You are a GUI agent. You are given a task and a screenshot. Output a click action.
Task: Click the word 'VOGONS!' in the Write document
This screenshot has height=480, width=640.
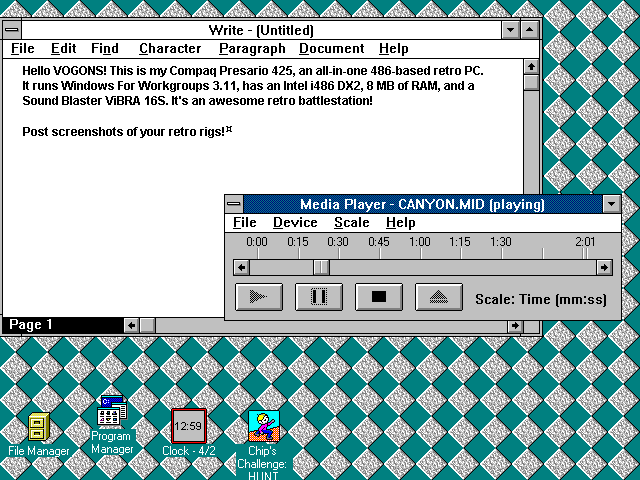[80, 71]
